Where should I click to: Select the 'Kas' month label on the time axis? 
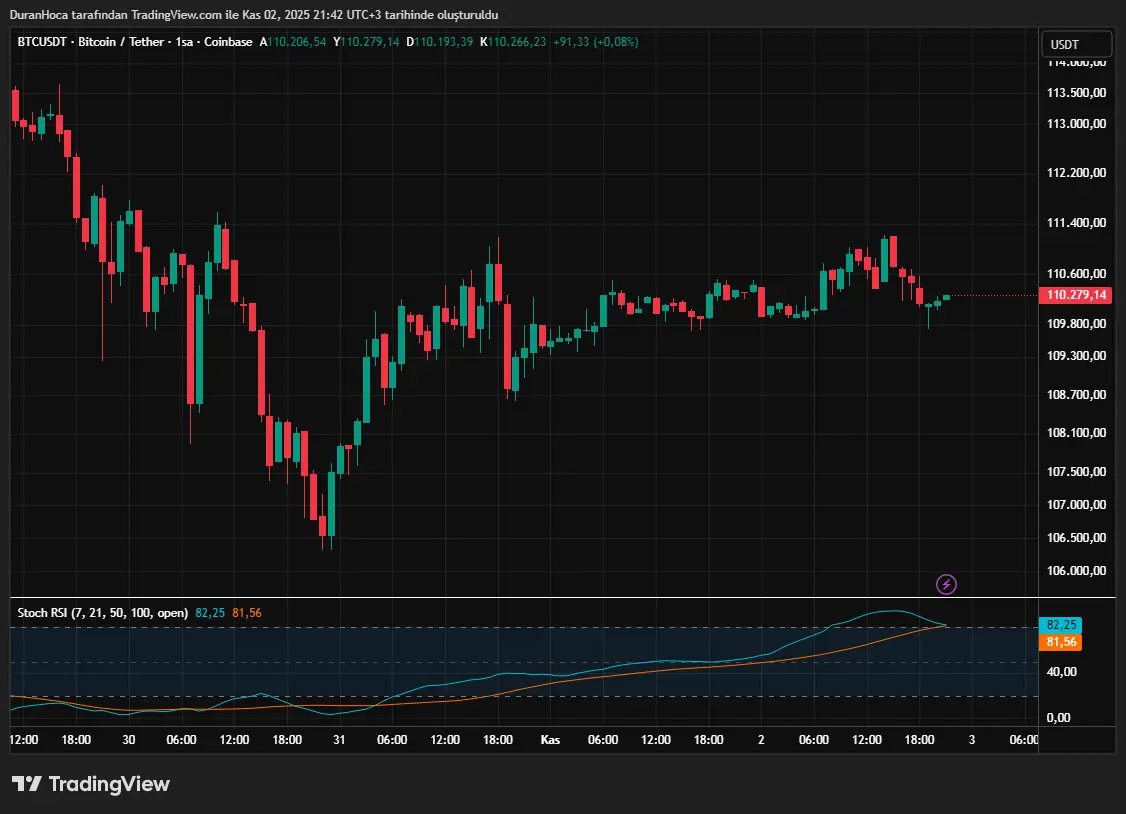coord(550,740)
